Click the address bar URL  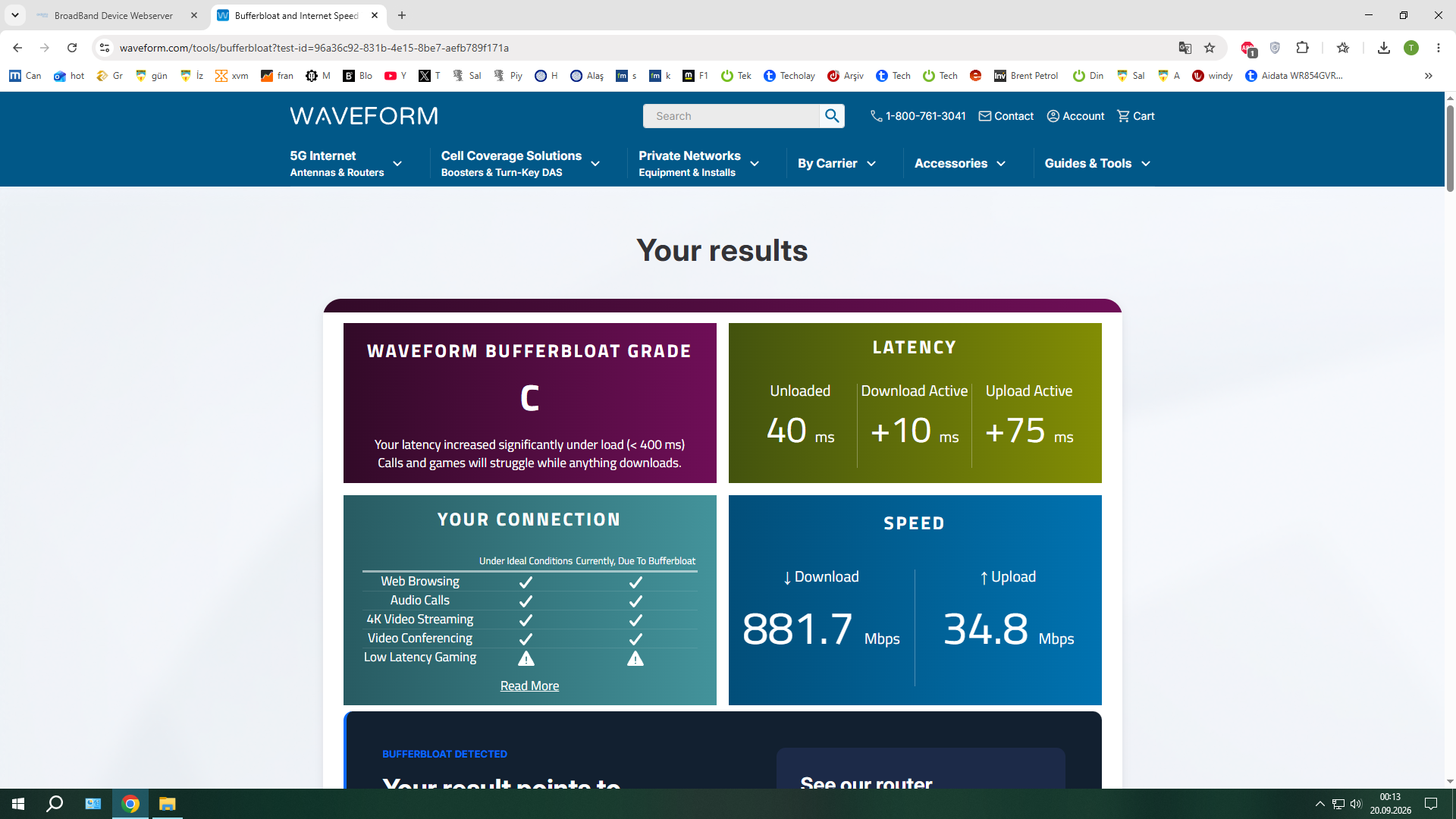pos(314,48)
